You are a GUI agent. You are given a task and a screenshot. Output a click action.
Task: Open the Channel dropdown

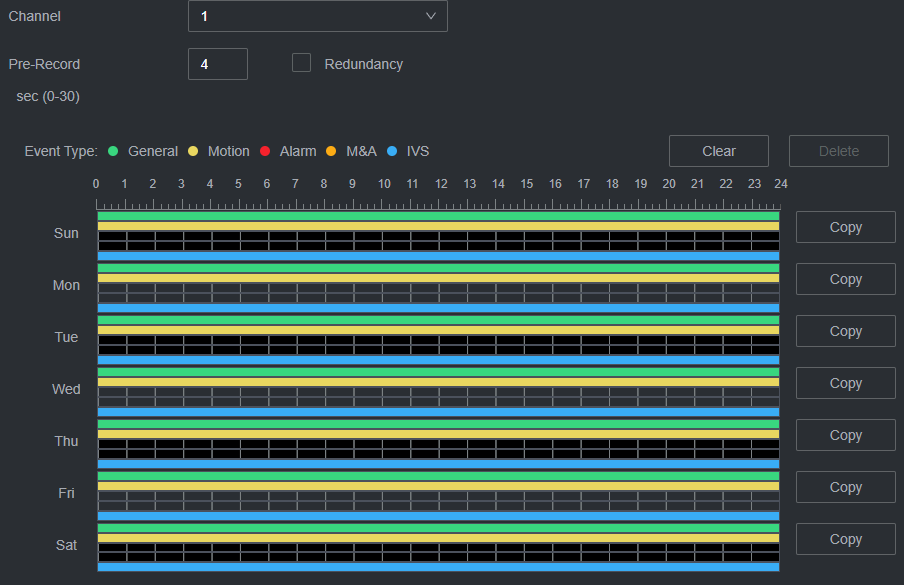[x=317, y=16]
